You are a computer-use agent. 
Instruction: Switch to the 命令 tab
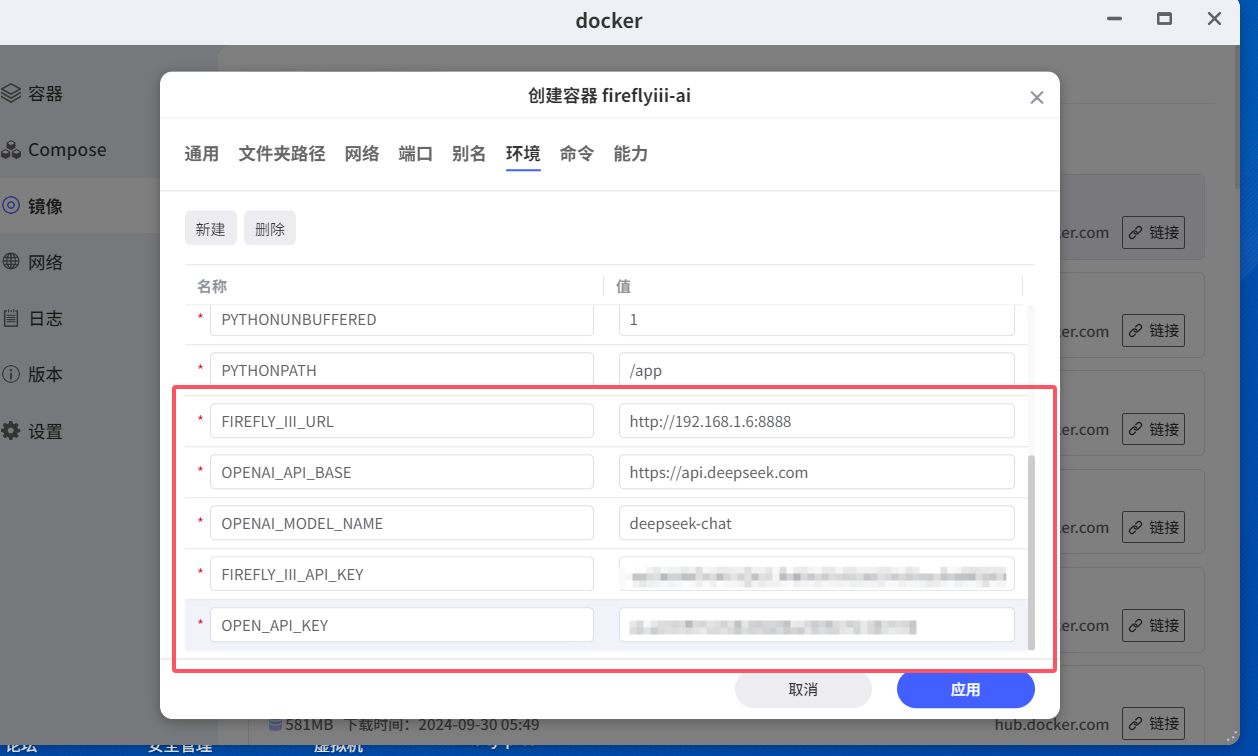click(577, 154)
